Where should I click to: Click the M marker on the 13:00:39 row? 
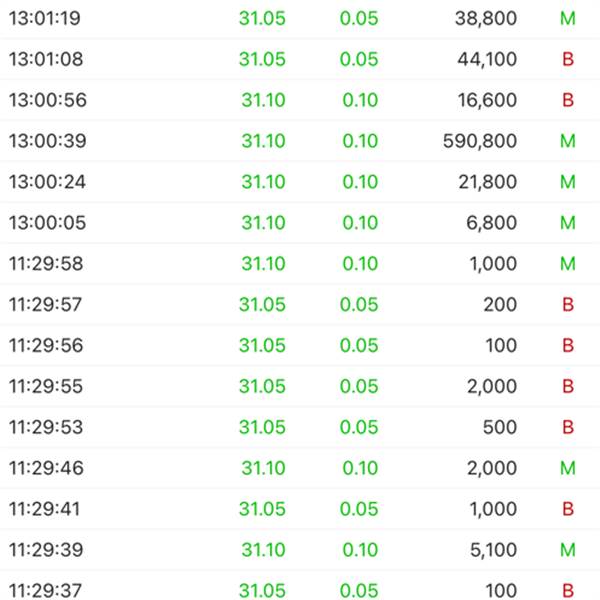click(x=568, y=141)
